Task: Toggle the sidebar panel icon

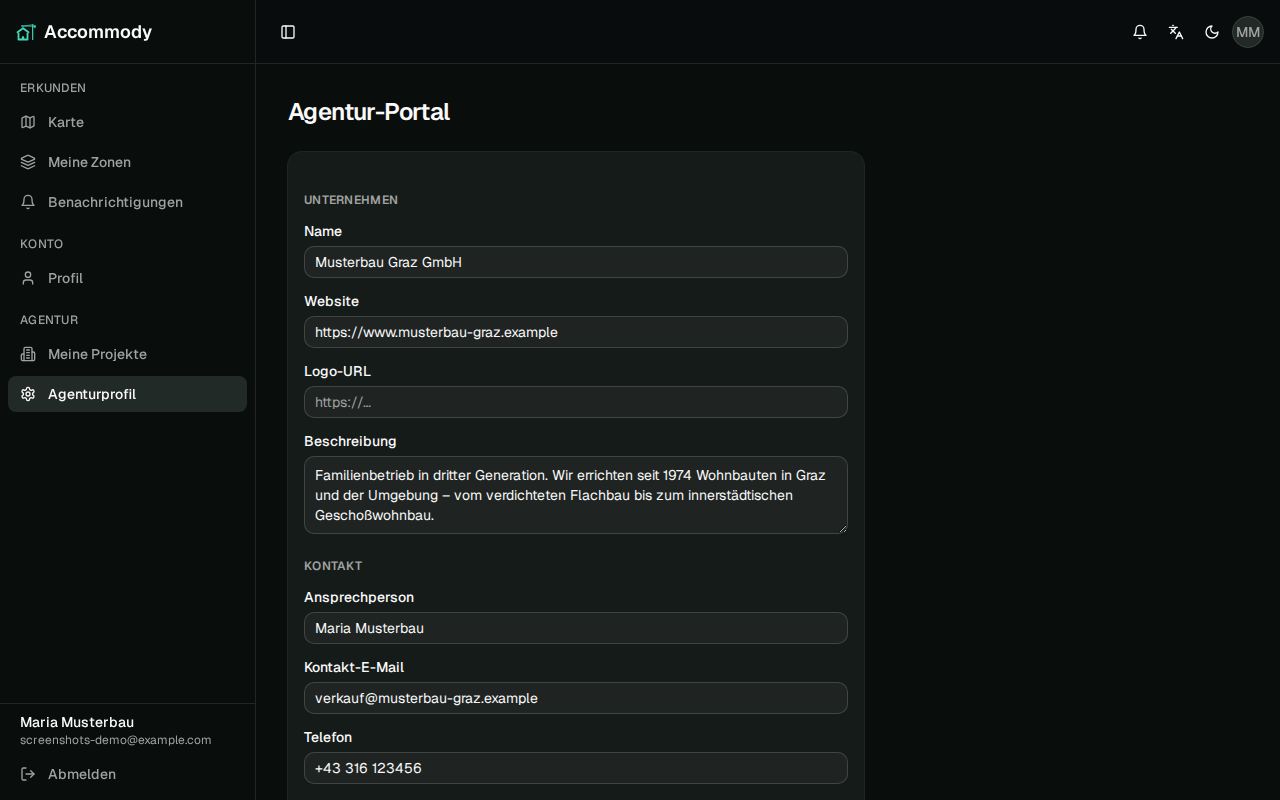Action: pos(288,32)
